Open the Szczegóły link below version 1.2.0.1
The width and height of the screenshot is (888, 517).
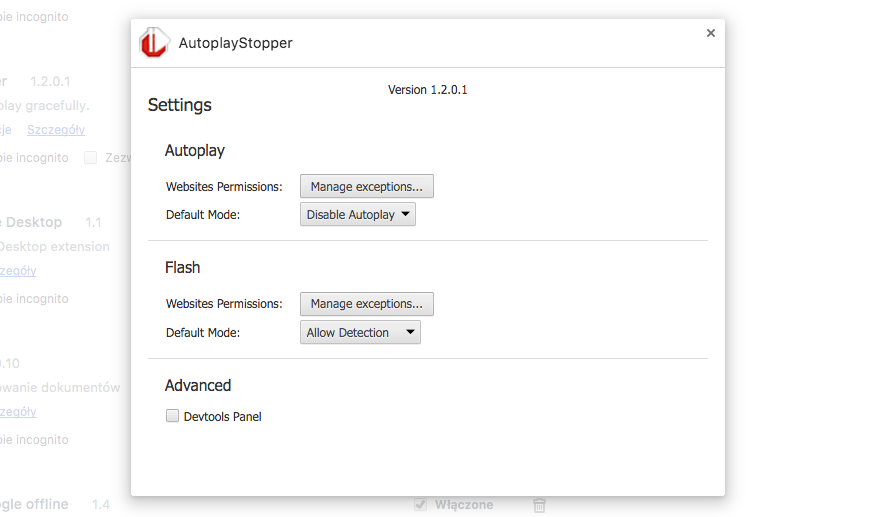56,129
